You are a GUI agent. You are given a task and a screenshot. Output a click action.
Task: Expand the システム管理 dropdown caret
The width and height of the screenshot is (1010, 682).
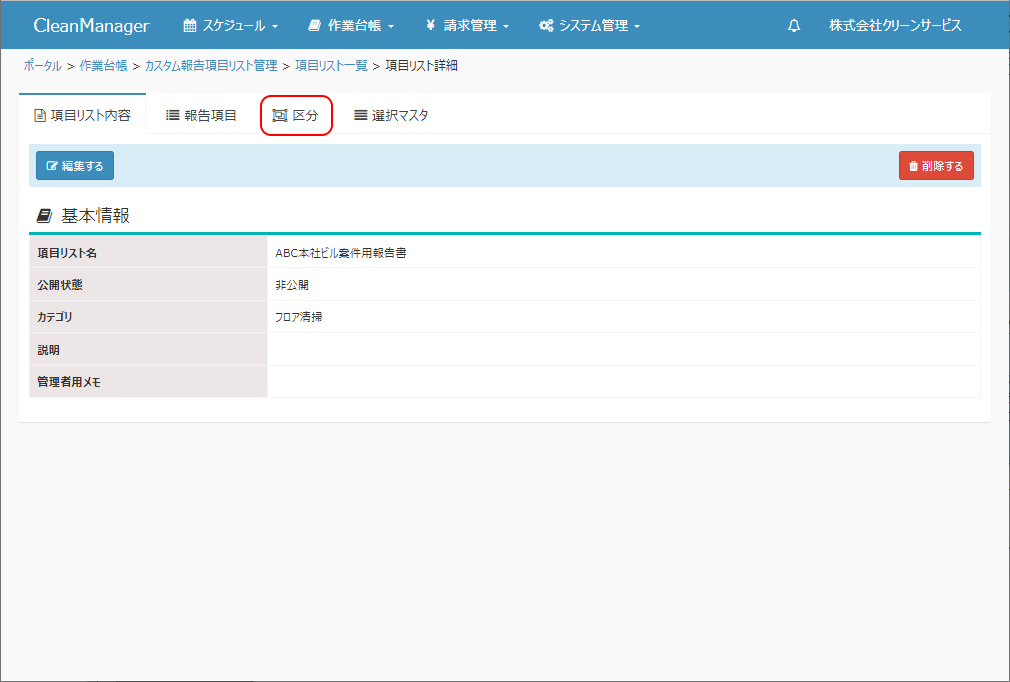point(637,27)
